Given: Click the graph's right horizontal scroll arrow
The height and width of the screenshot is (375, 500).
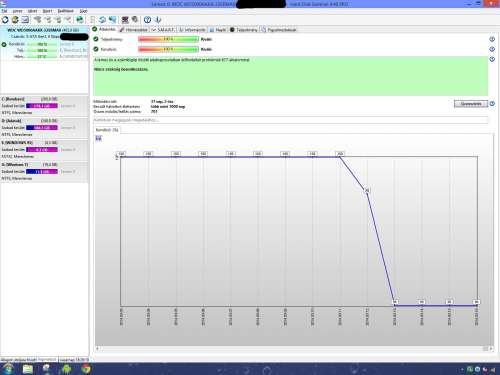Looking at the screenshot, I should 491,349.
